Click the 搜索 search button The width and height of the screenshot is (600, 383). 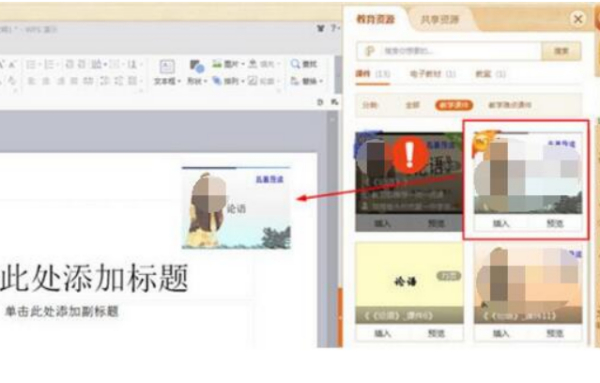click(x=561, y=51)
